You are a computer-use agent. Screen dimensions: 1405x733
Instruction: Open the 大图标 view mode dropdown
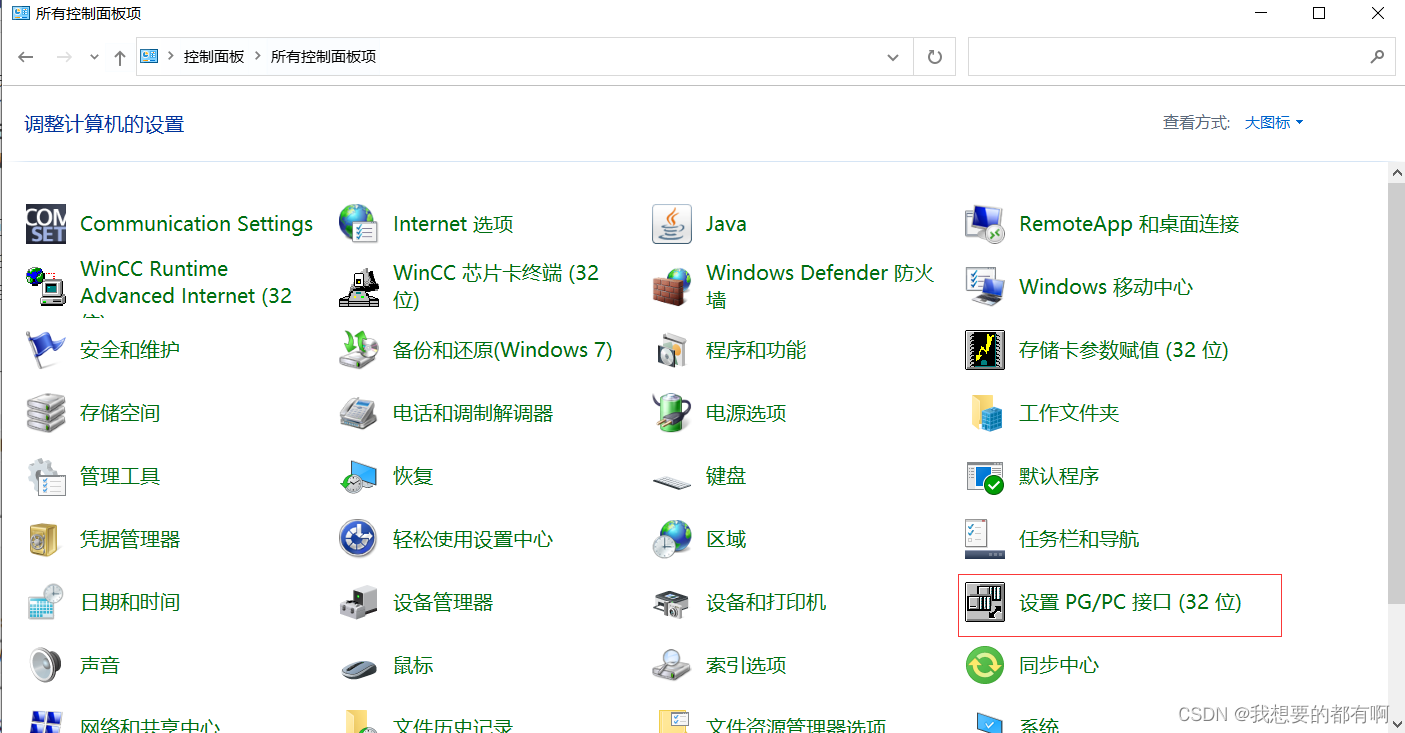[x=1274, y=123]
